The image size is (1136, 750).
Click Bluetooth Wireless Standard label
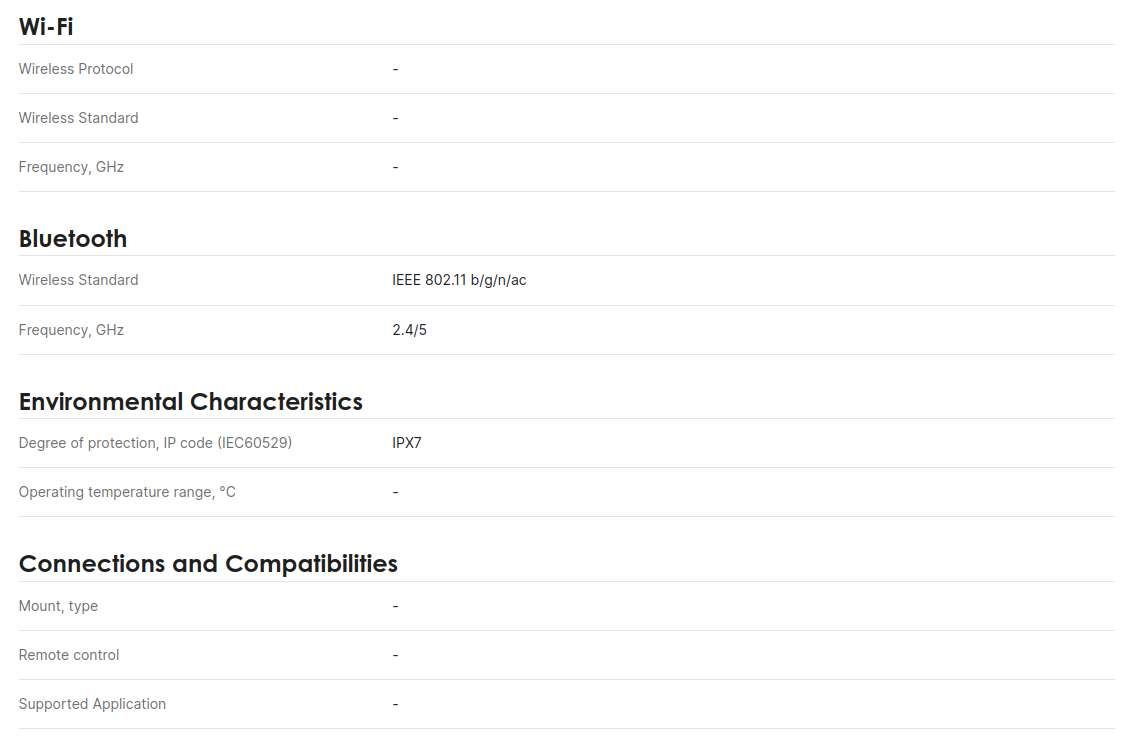[78, 280]
